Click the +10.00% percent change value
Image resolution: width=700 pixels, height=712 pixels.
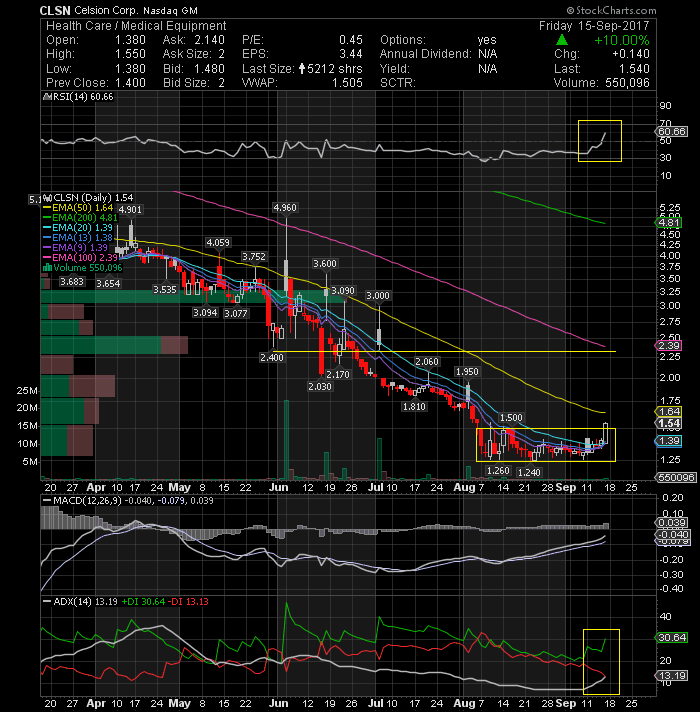click(621, 40)
